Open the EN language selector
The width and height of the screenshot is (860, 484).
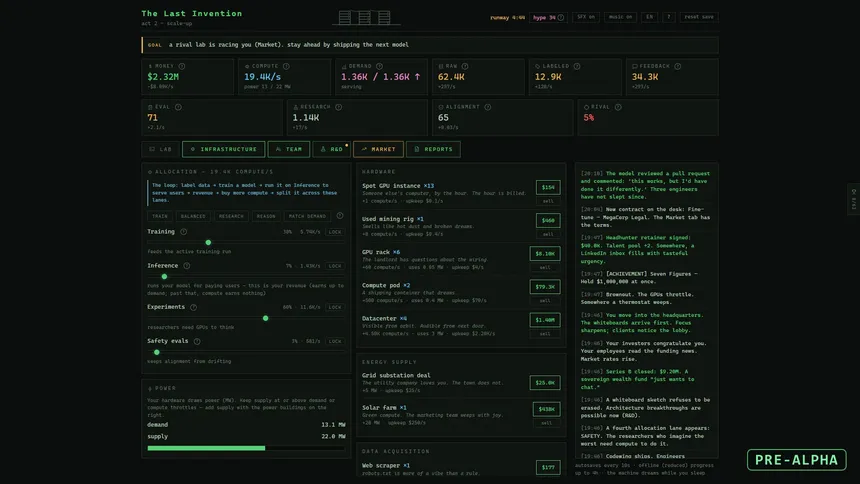(x=649, y=17)
